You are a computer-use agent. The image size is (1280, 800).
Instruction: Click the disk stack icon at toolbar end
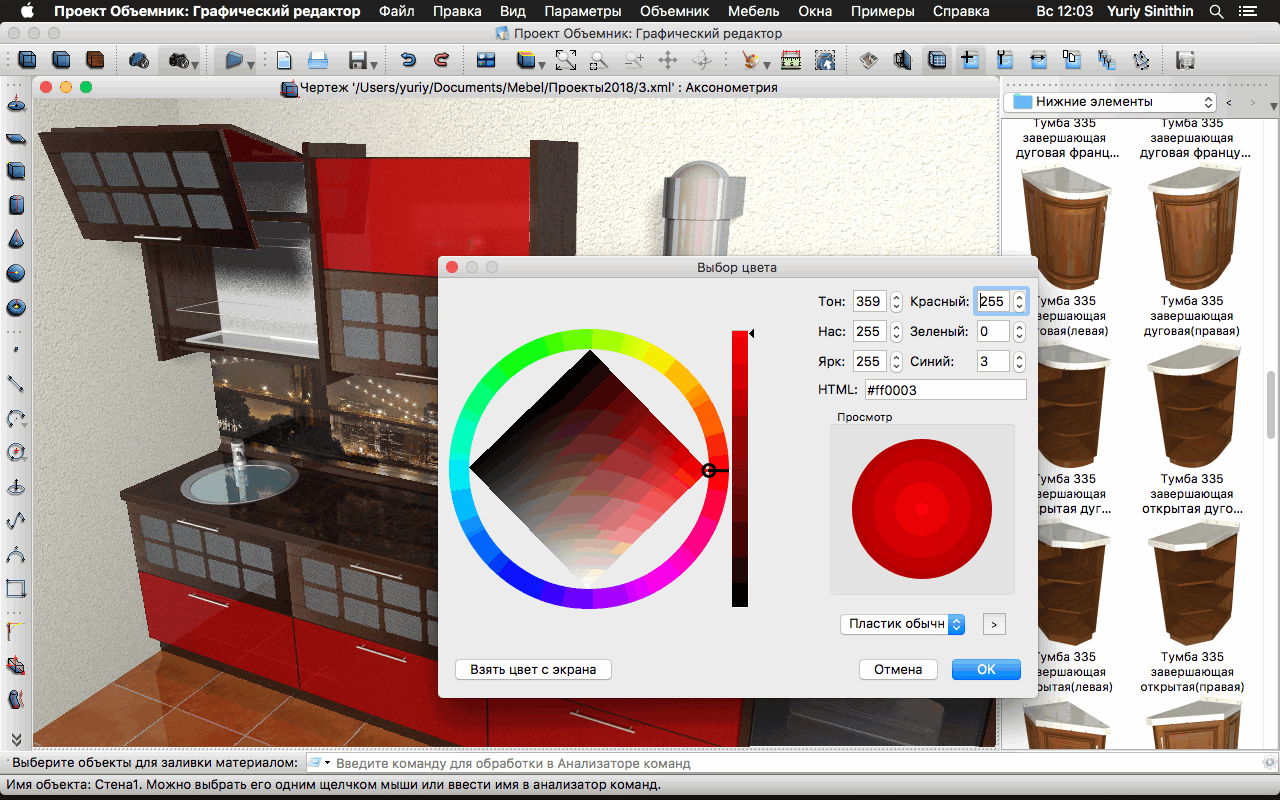coord(1185,60)
